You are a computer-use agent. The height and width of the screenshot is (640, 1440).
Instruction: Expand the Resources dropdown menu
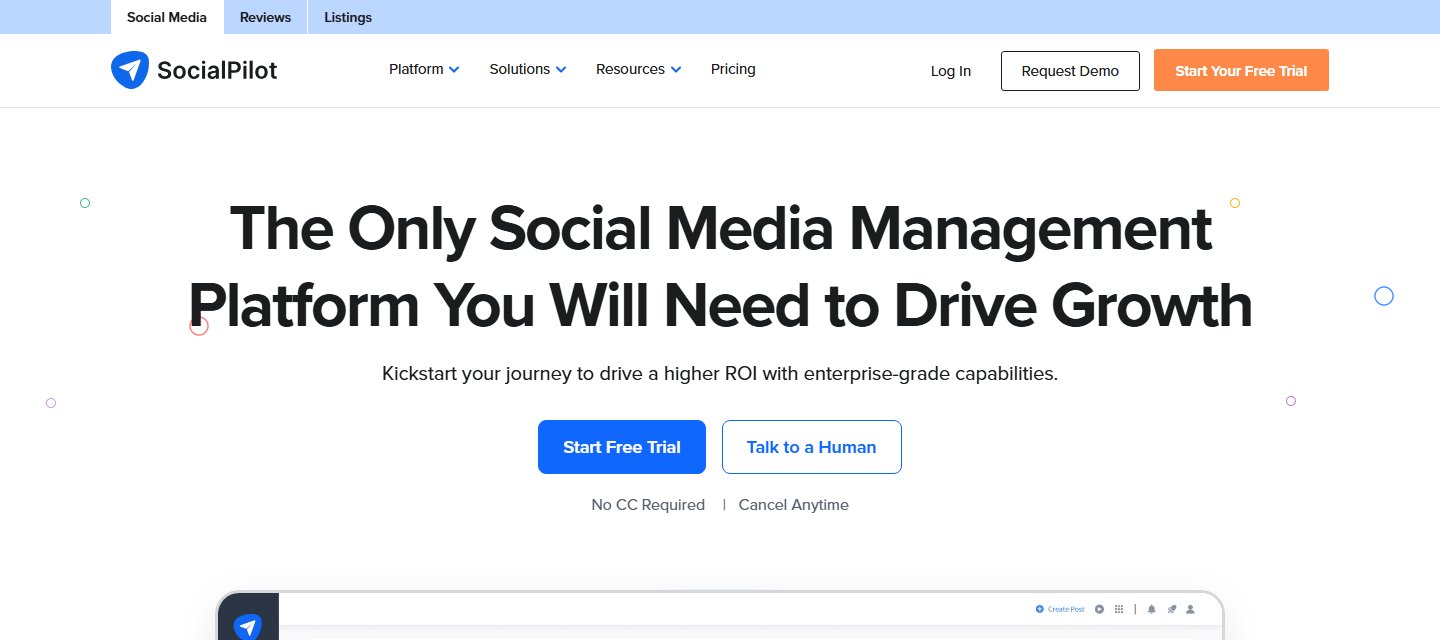point(639,69)
